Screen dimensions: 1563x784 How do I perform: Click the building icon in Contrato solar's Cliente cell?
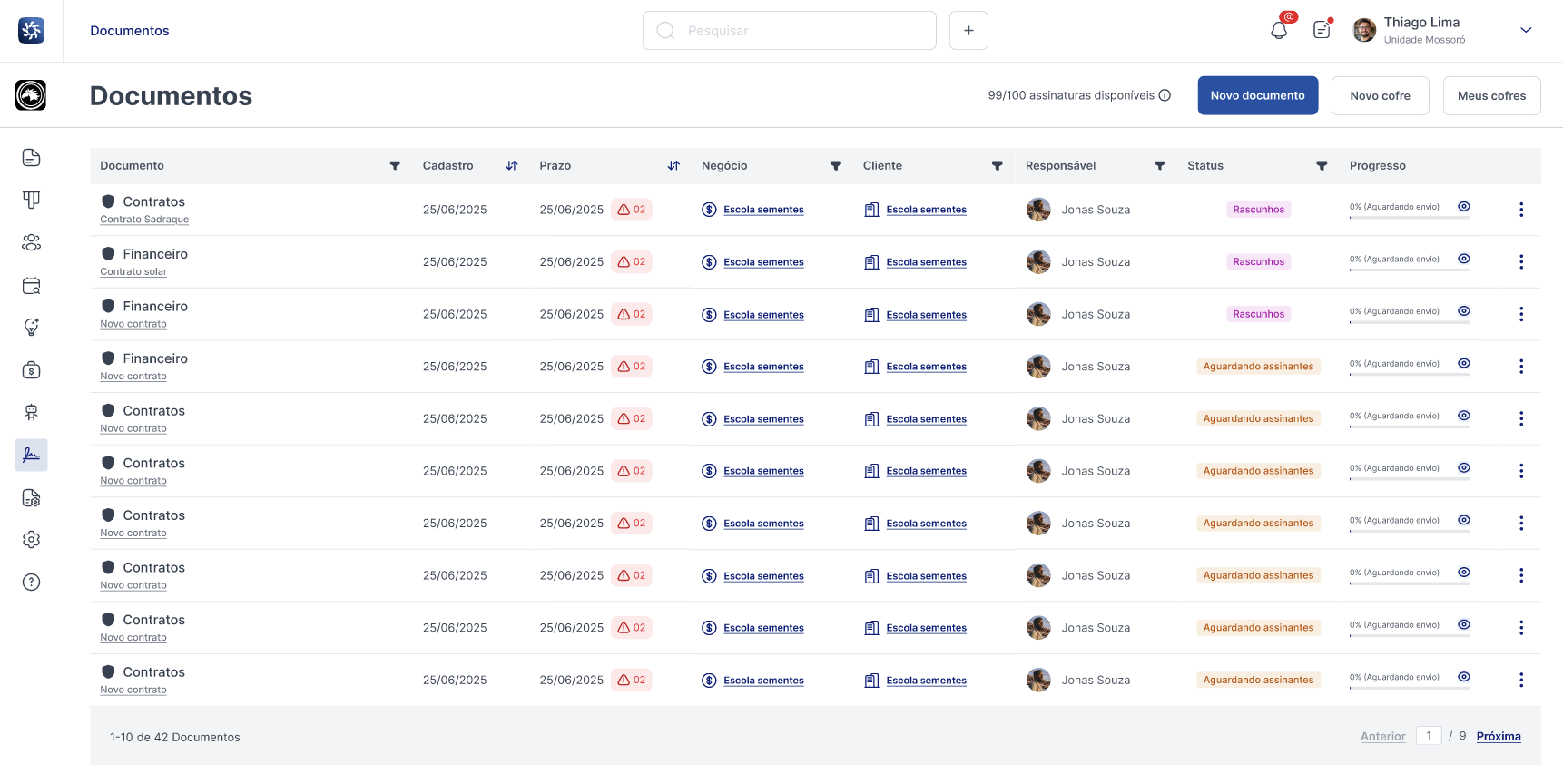[871, 262]
